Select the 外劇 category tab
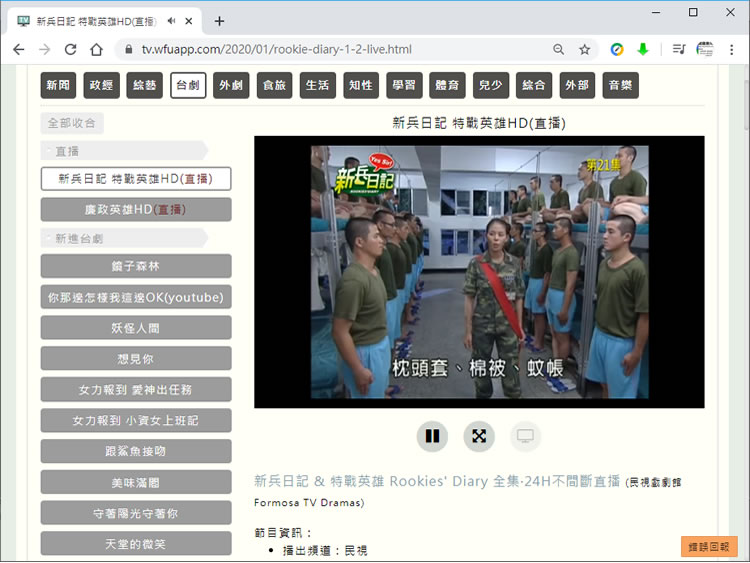The width and height of the screenshot is (750, 563). point(231,85)
